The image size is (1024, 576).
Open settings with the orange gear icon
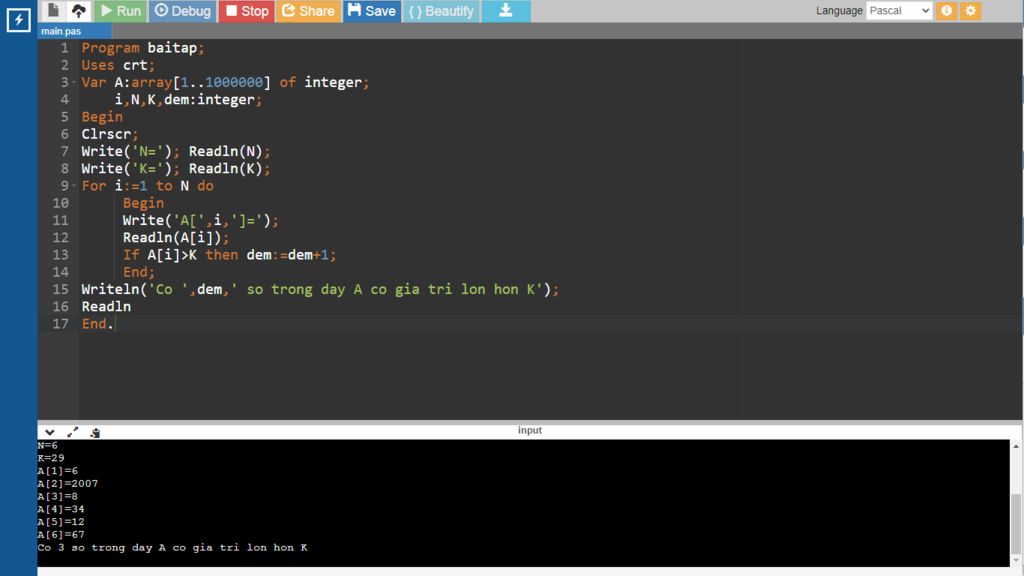tap(970, 10)
